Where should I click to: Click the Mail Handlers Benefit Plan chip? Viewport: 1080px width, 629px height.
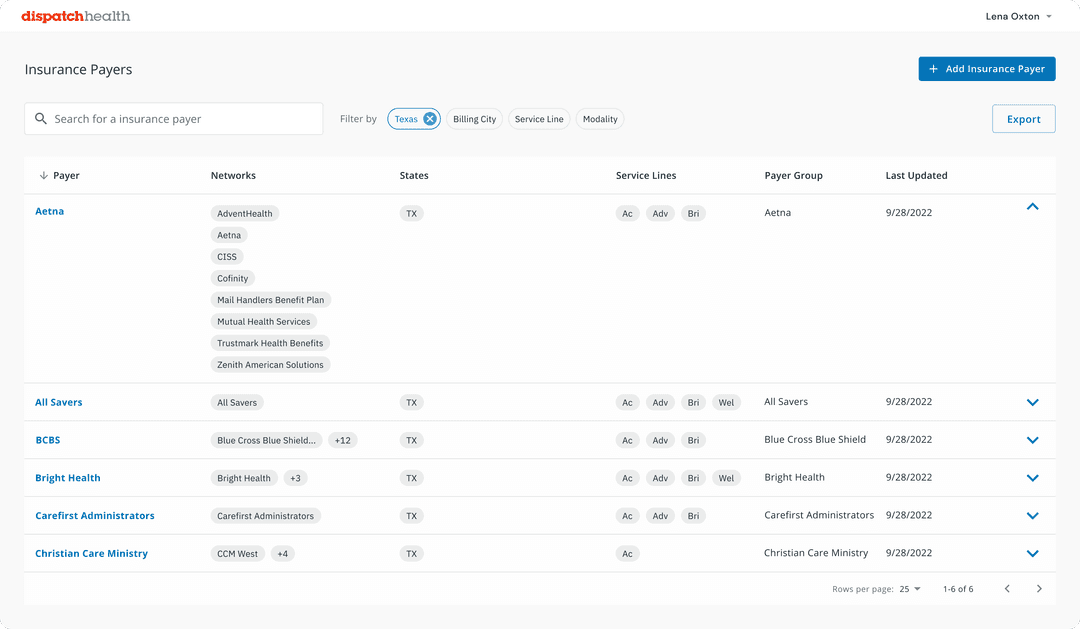tap(271, 300)
